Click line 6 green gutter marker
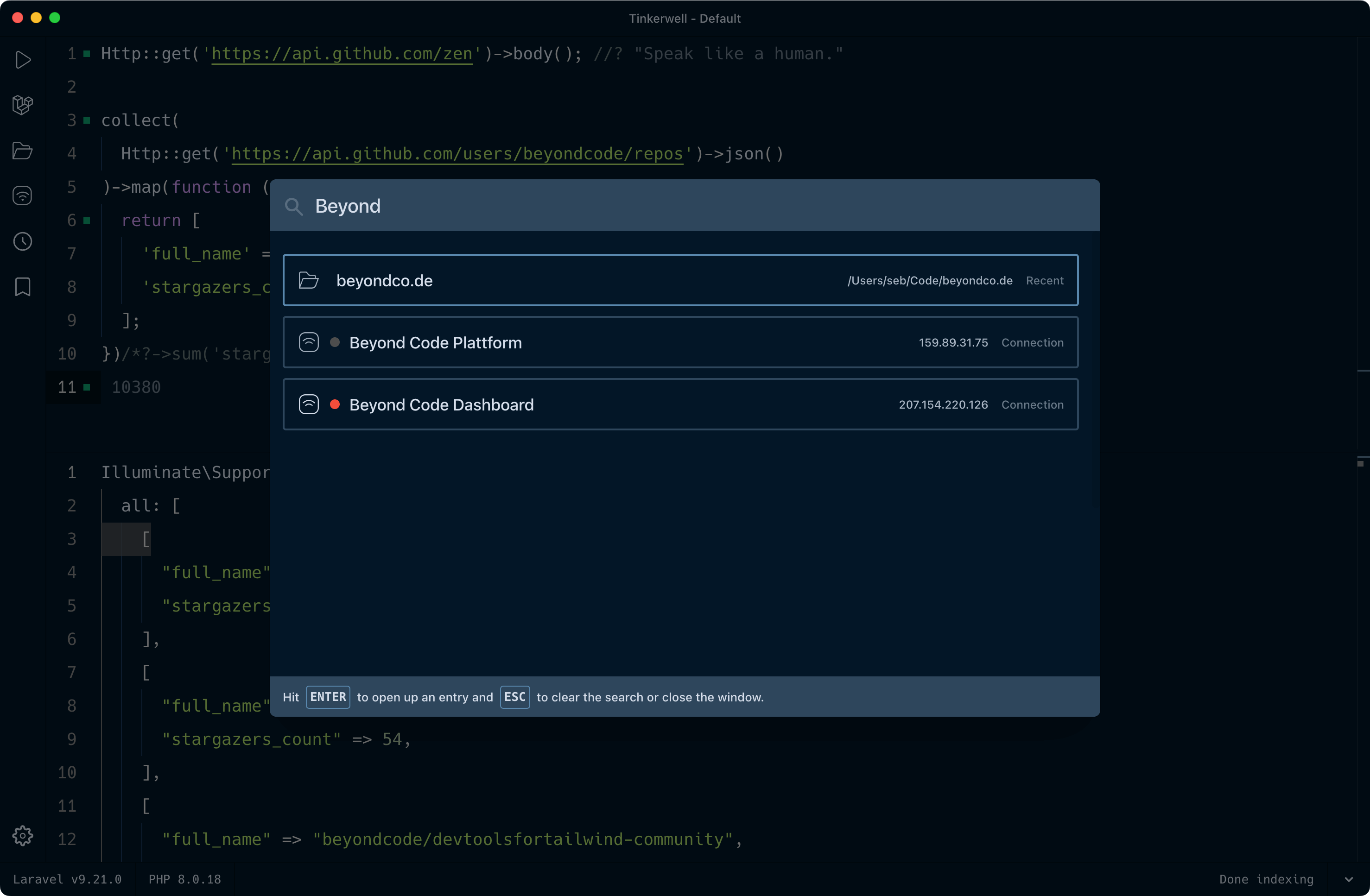1370x896 pixels. 86,221
